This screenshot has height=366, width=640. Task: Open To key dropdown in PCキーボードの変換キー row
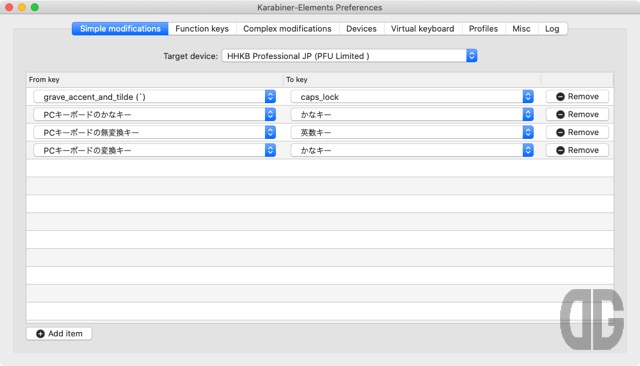(x=412, y=151)
